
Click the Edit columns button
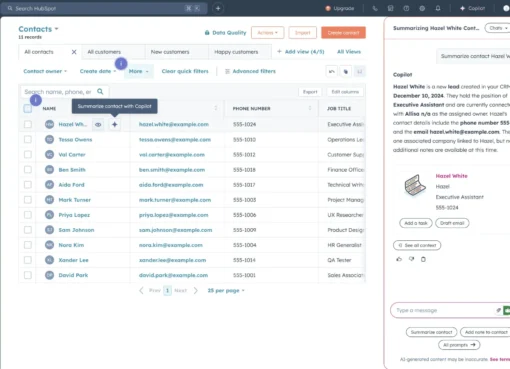pyautogui.click(x=345, y=92)
